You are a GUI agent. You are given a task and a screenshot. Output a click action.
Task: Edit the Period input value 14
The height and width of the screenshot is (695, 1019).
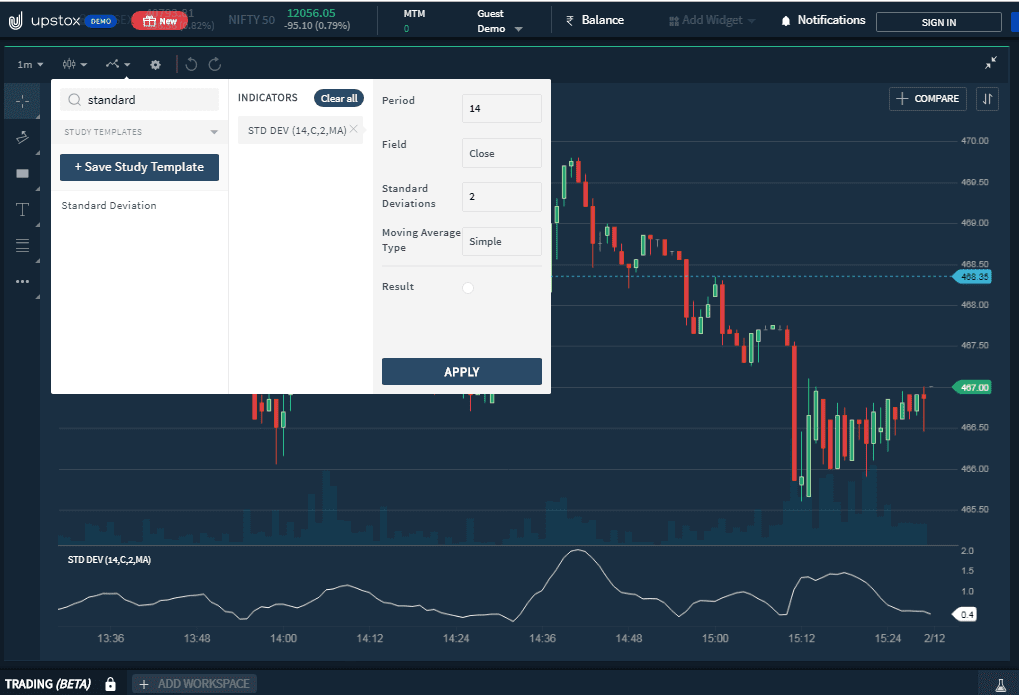coord(501,109)
